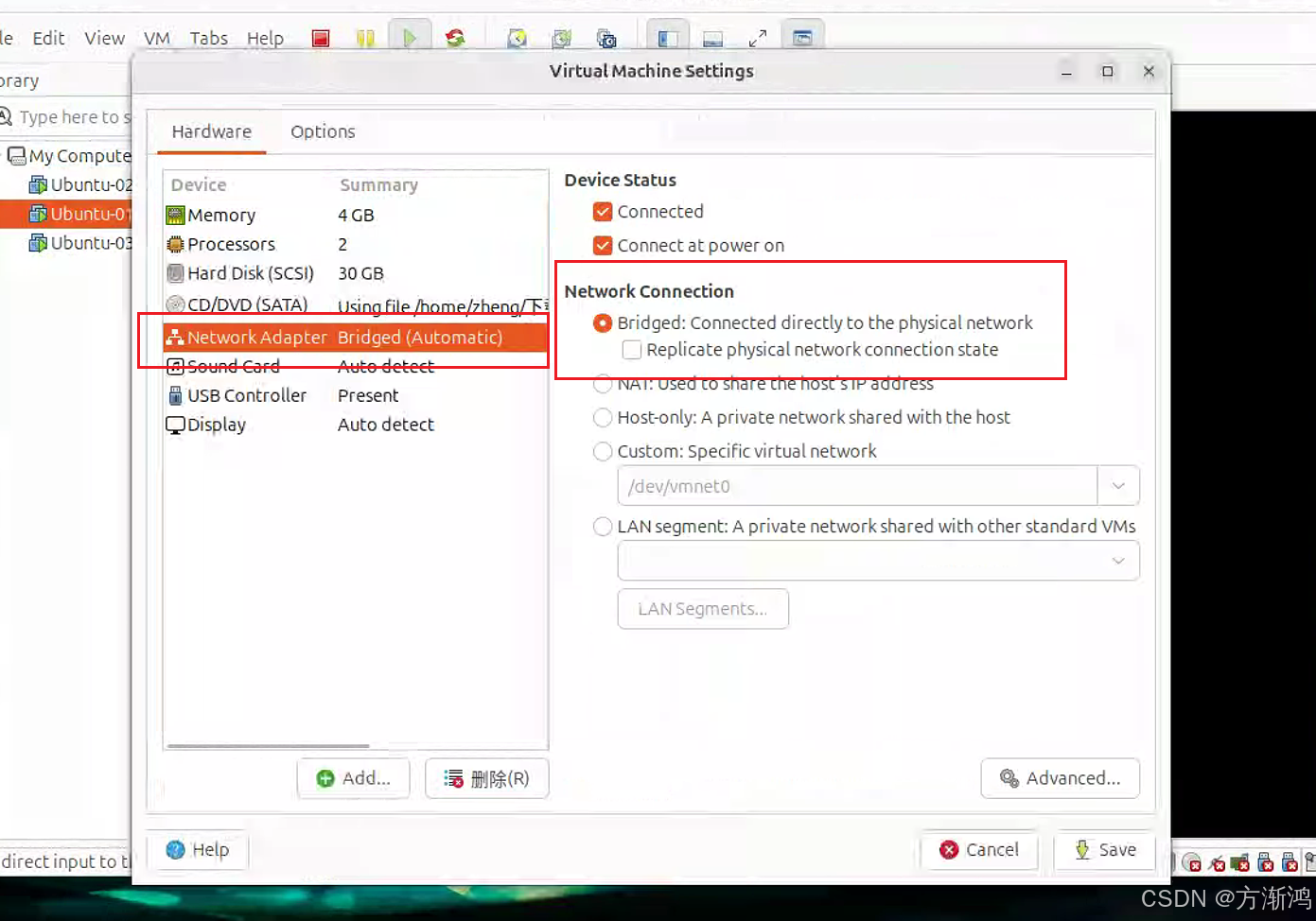
Task: Select the Bridged network radio button
Action: pos(603,323)
